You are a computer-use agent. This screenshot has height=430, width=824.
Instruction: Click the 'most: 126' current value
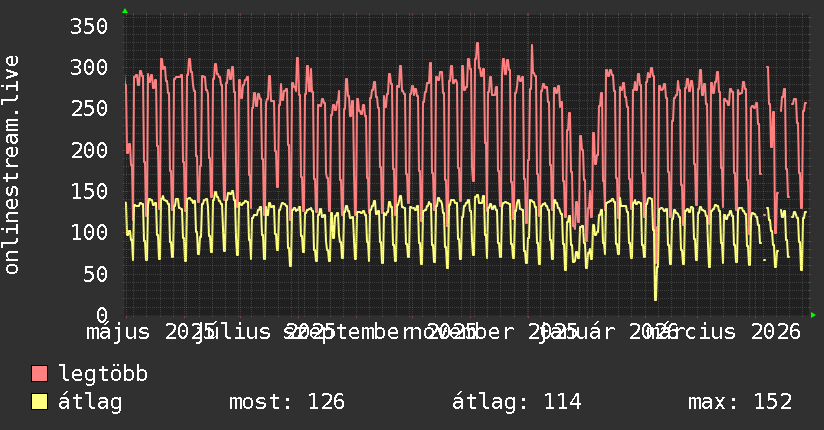(287, 402)
